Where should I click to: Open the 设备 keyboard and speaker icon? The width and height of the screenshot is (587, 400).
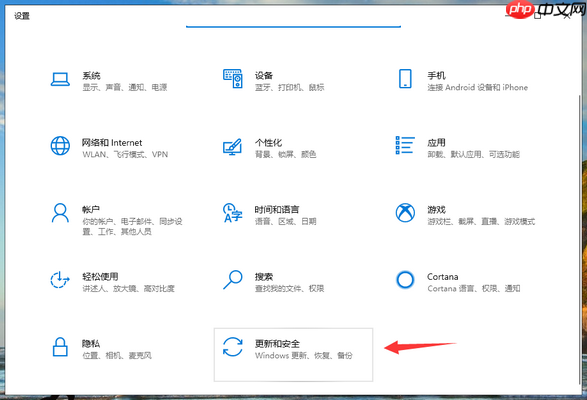[x=233, y=79]
